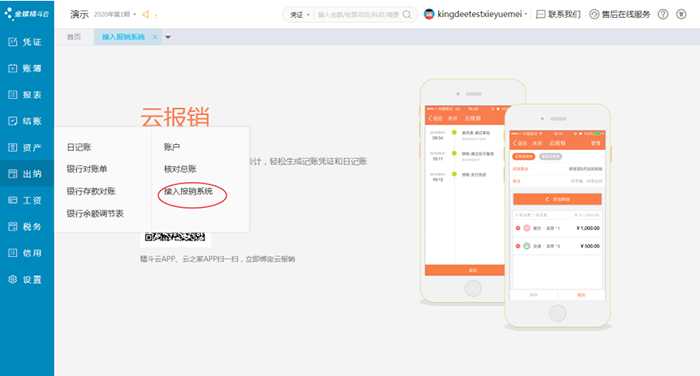The image size is (700, 376).
Task: Choose 接入报销系统 from the submenu
Action: click(x=188, y=191)
